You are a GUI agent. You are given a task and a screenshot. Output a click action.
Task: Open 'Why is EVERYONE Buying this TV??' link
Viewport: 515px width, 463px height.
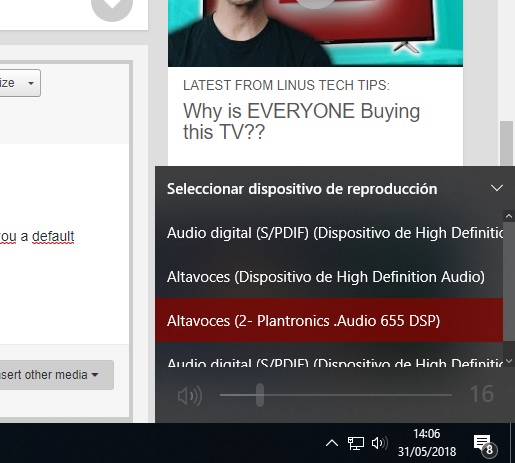[x=301, y=121]
